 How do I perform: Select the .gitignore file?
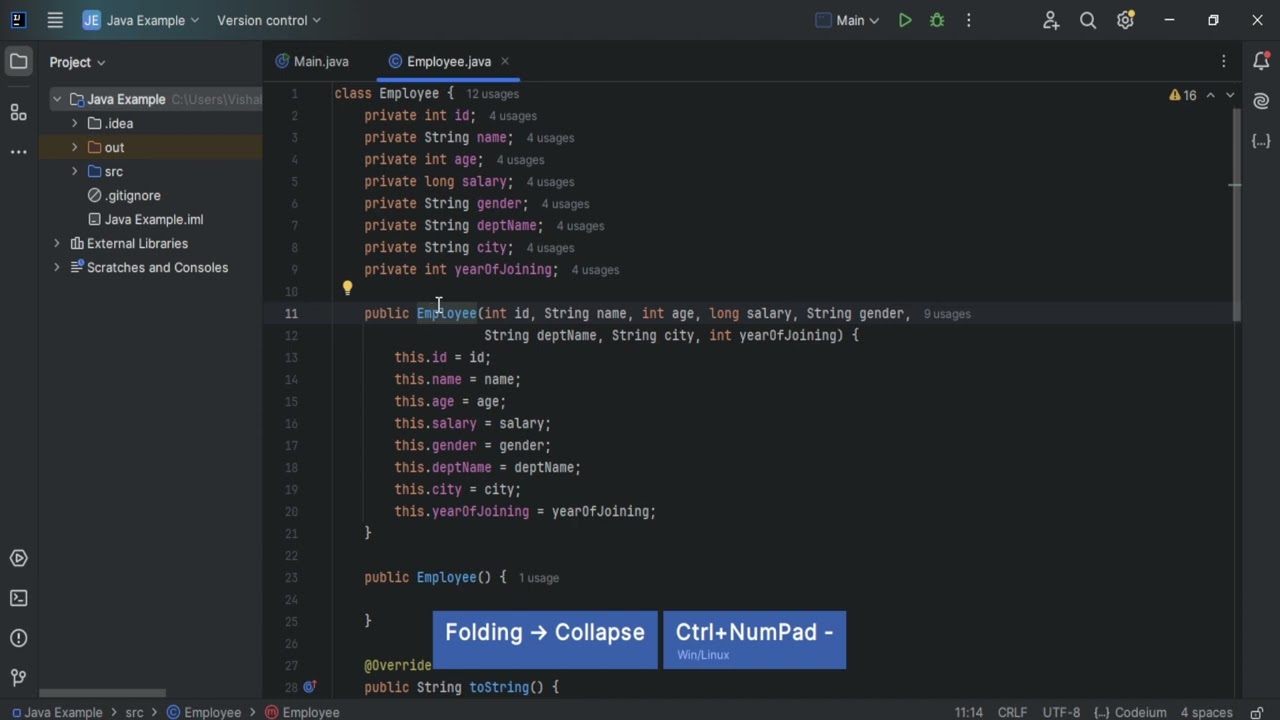point(124,195)
